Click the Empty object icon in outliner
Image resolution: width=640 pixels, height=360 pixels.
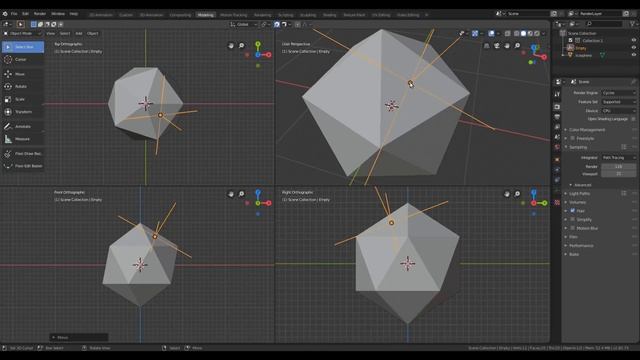571,48
